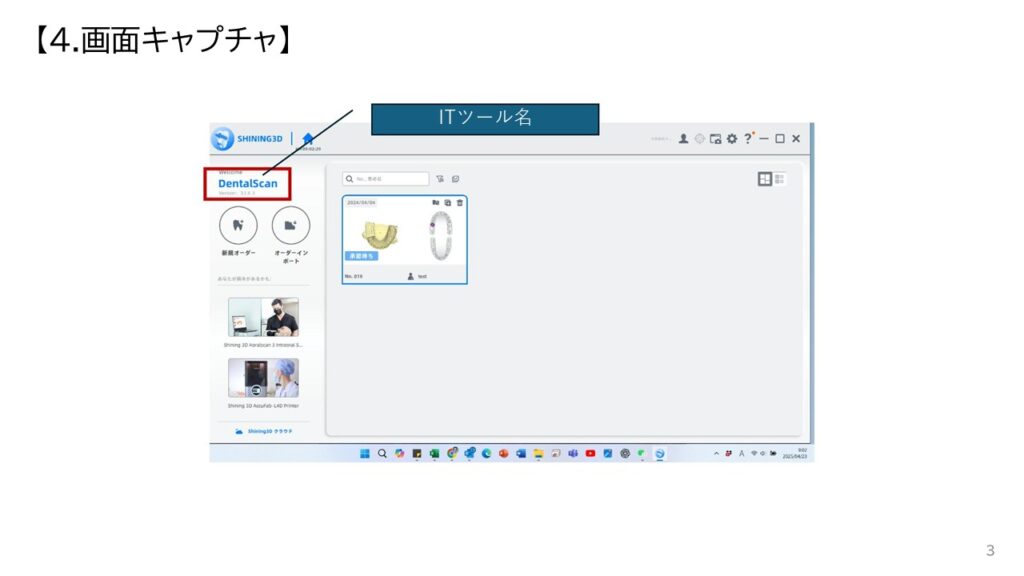Click the home icon in header
Image resolution: width=1024 pixels, height=576 pixels.
tap(308, 139)
